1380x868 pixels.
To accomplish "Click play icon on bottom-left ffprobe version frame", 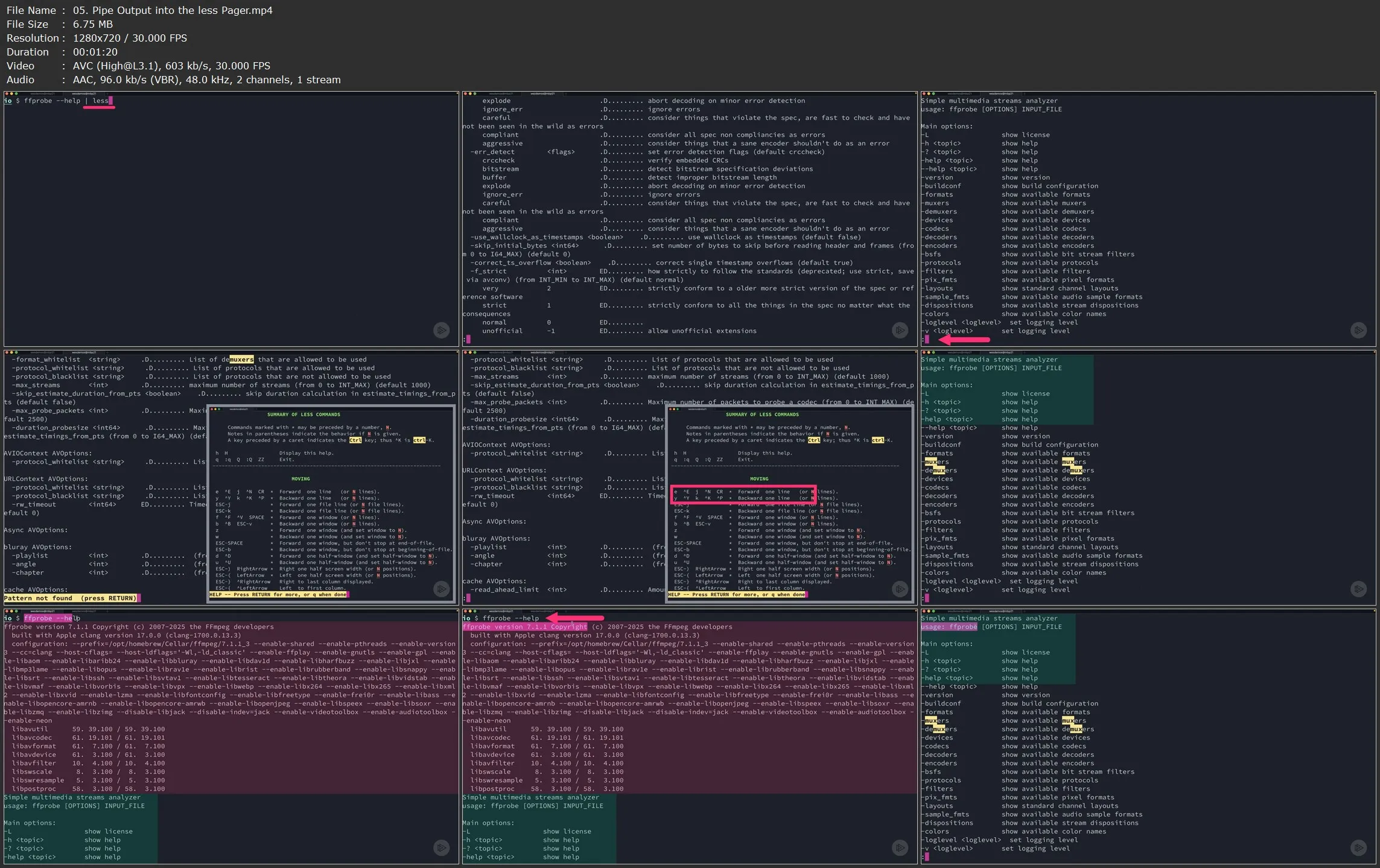I will pyautogui.click(x=441, y=847).
